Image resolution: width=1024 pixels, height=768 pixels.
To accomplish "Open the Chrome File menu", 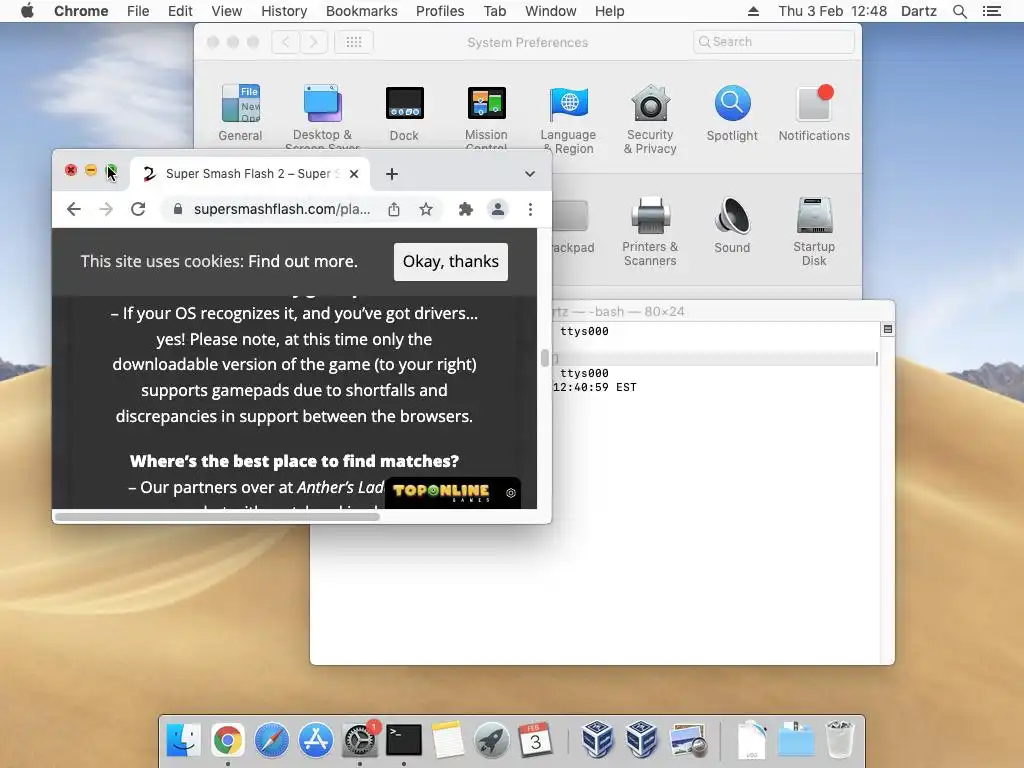I will point(138,11).
